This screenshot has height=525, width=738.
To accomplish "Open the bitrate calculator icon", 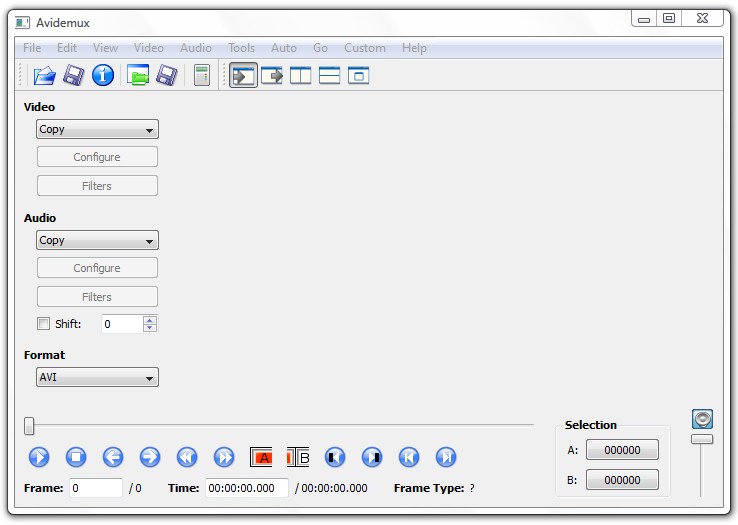I will (x=201, y=75).
